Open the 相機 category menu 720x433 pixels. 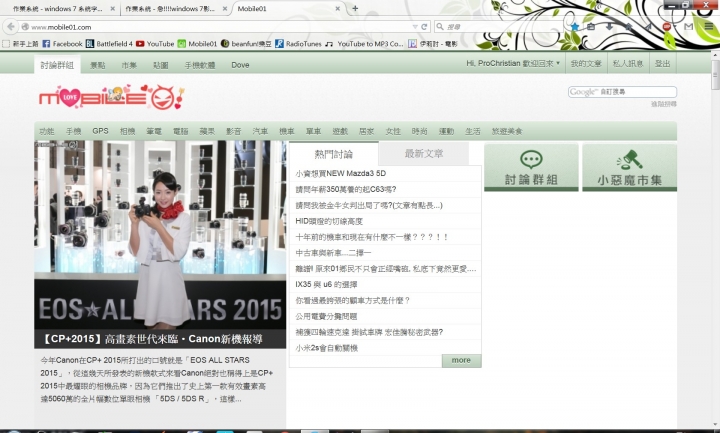point(127,131)
